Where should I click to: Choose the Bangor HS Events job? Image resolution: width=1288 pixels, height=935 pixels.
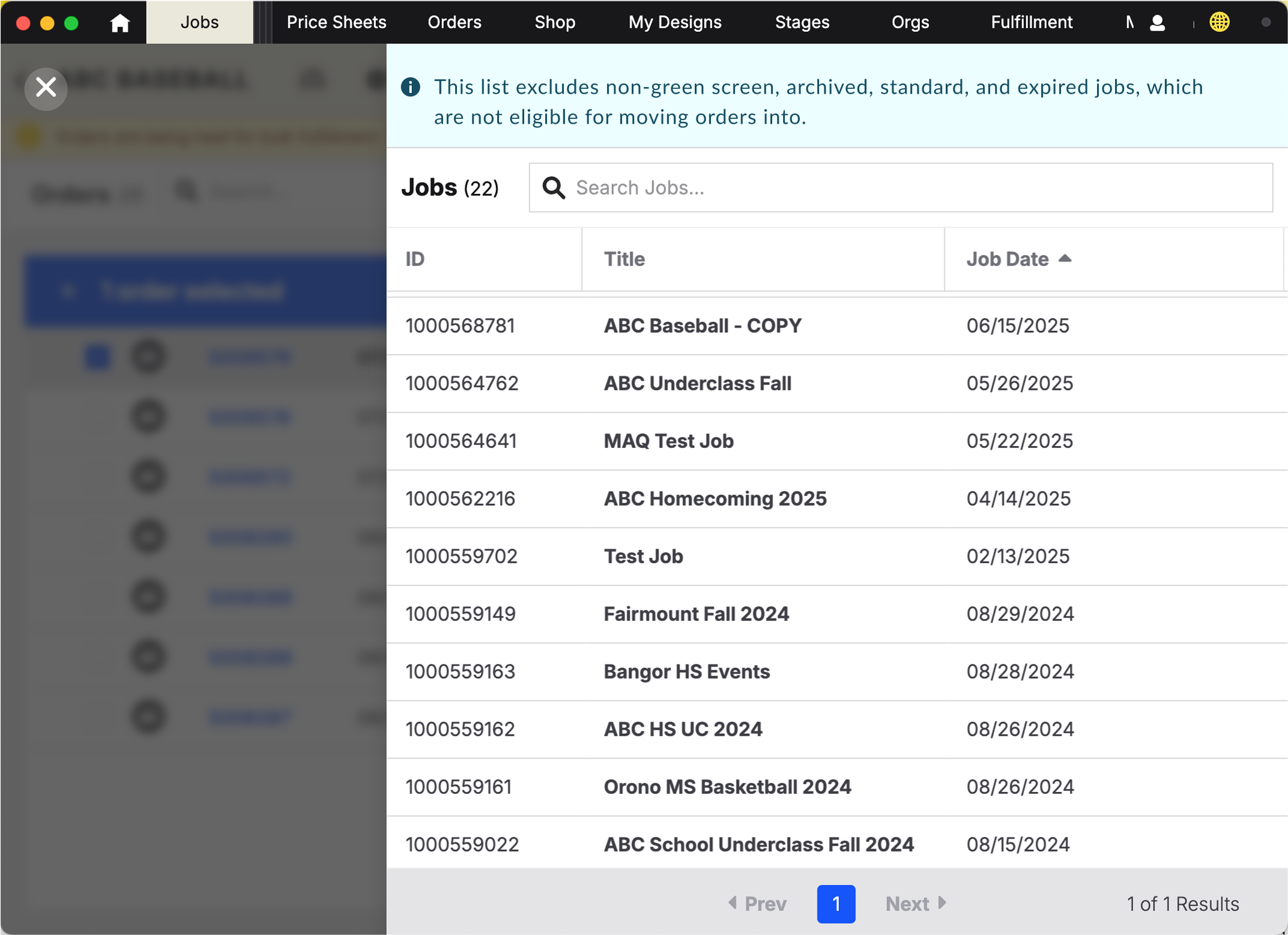(686, 672)
